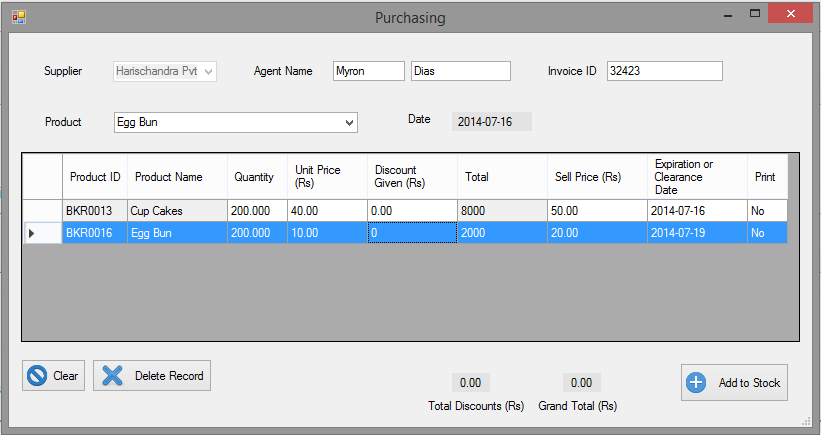Click the Expiration date cell 2014-07-16

click(x=695, y=211)
